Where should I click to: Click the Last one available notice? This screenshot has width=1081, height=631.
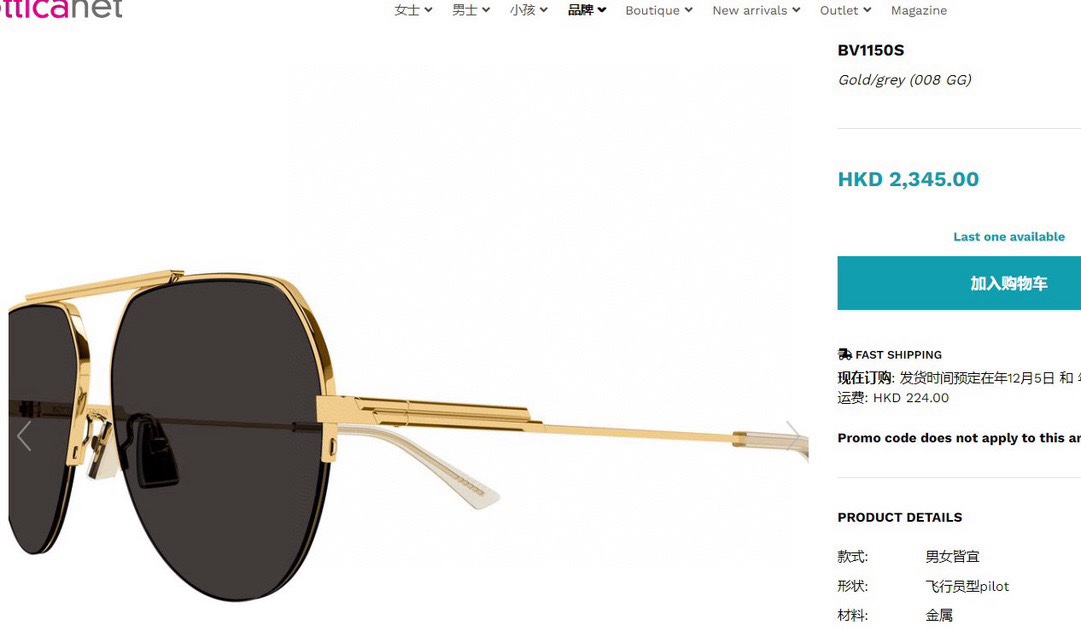pos(1009,237)
